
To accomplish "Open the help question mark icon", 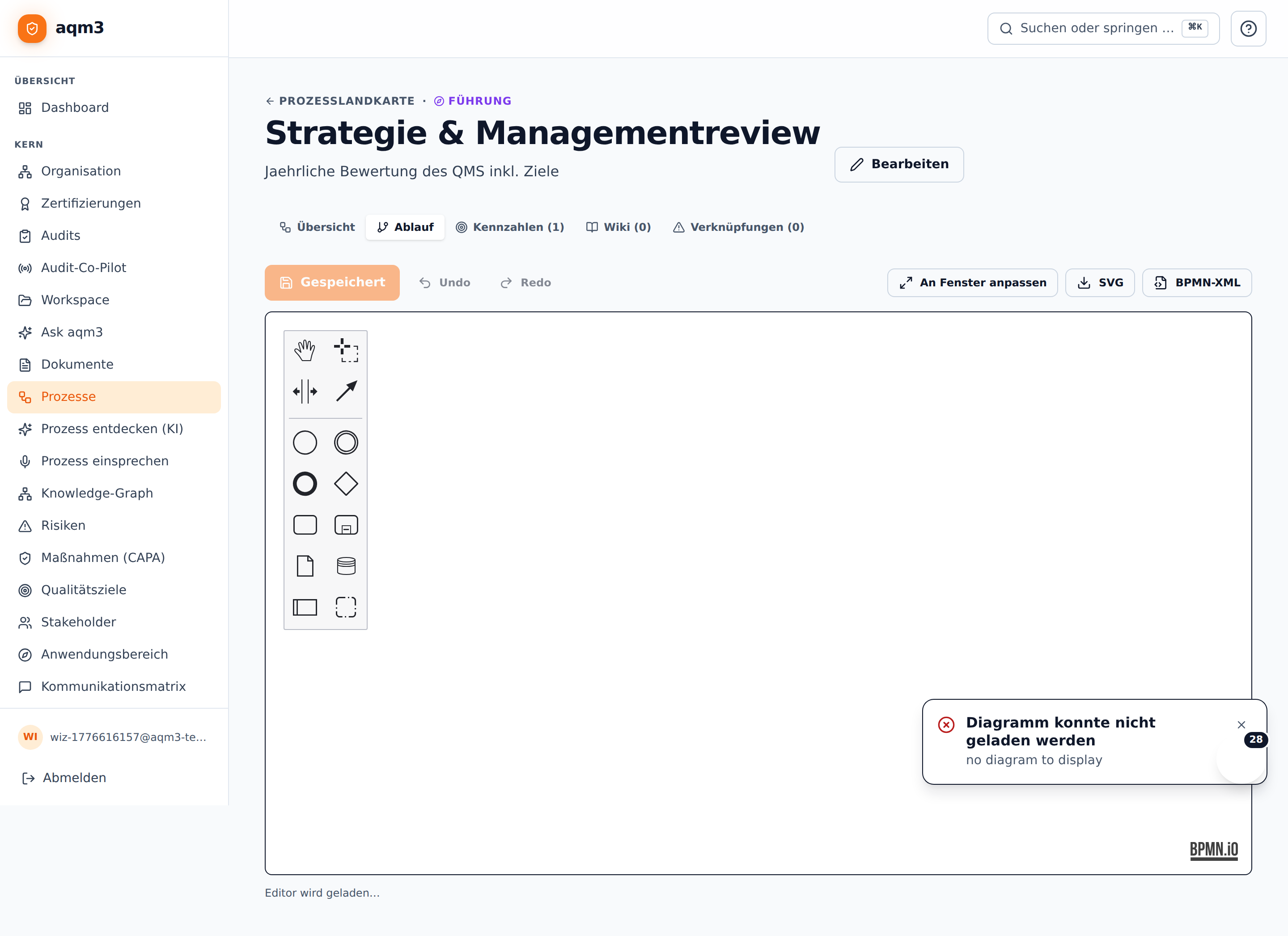I will tap(1248, 29).
